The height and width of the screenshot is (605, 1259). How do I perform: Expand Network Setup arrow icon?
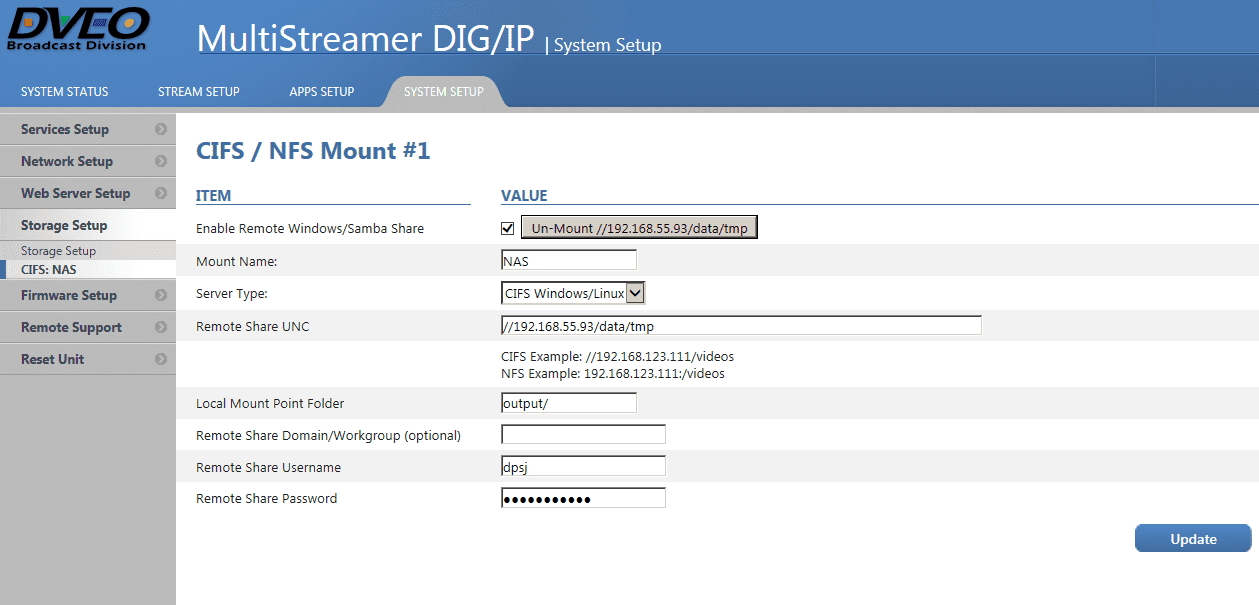point(161,161)
